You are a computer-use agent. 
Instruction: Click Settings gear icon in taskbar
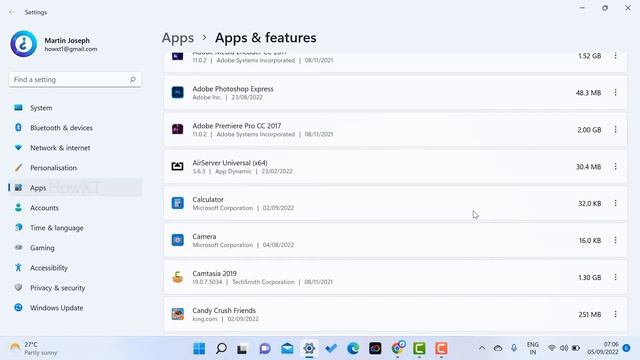[x=309, y=349]
